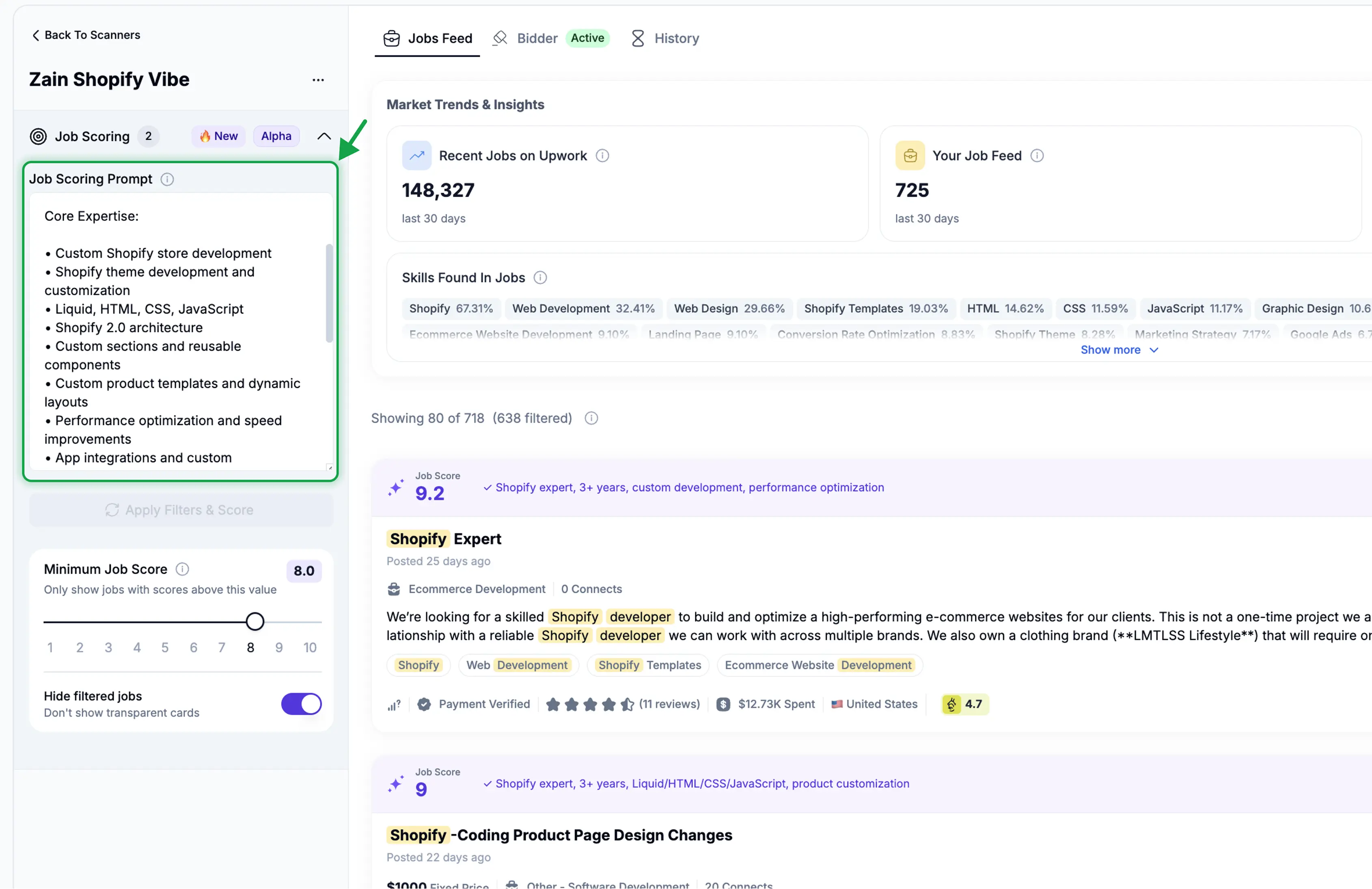Click the Bidder gavel icon

pos(500,39)
